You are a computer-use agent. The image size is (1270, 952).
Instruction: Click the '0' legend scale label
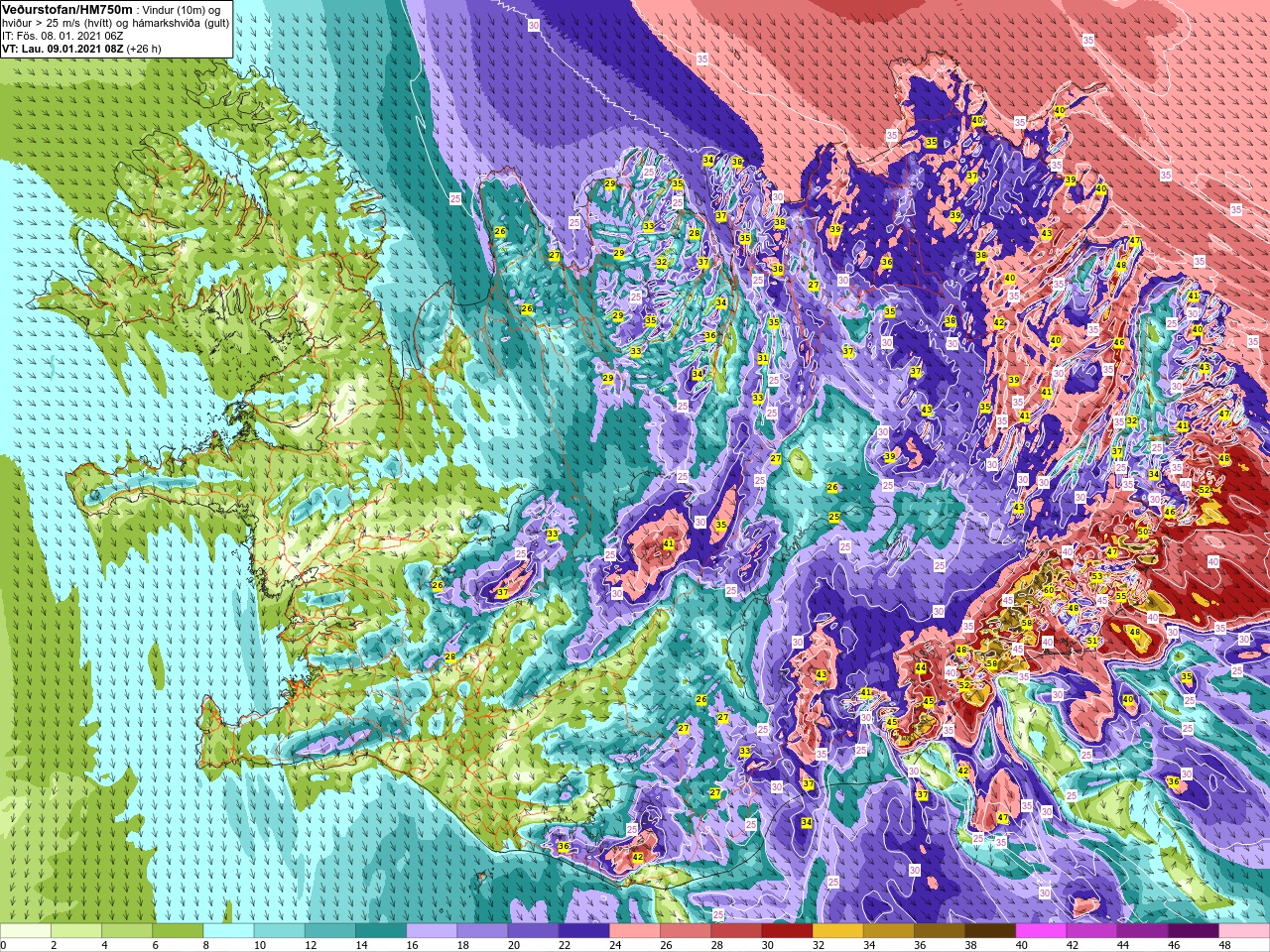coord(3,945)
